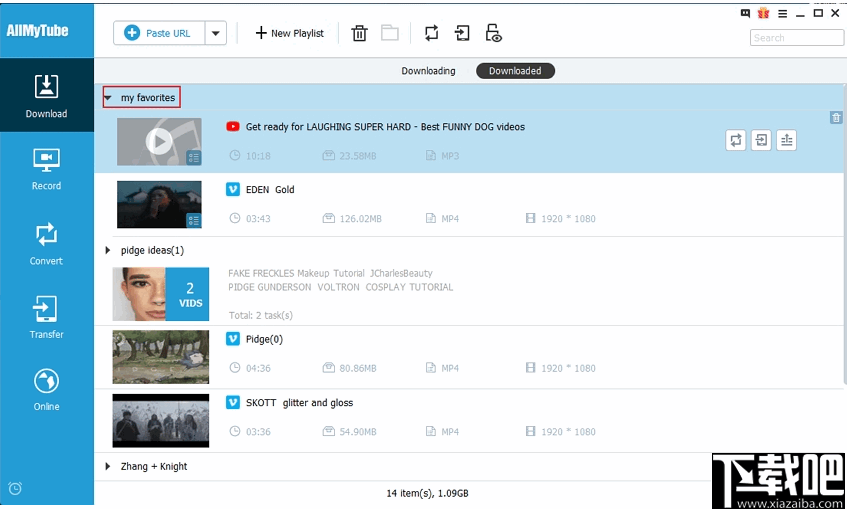Open the Online section in sidebar
Screen dimensions: 847x509
[x=46, y=390]
